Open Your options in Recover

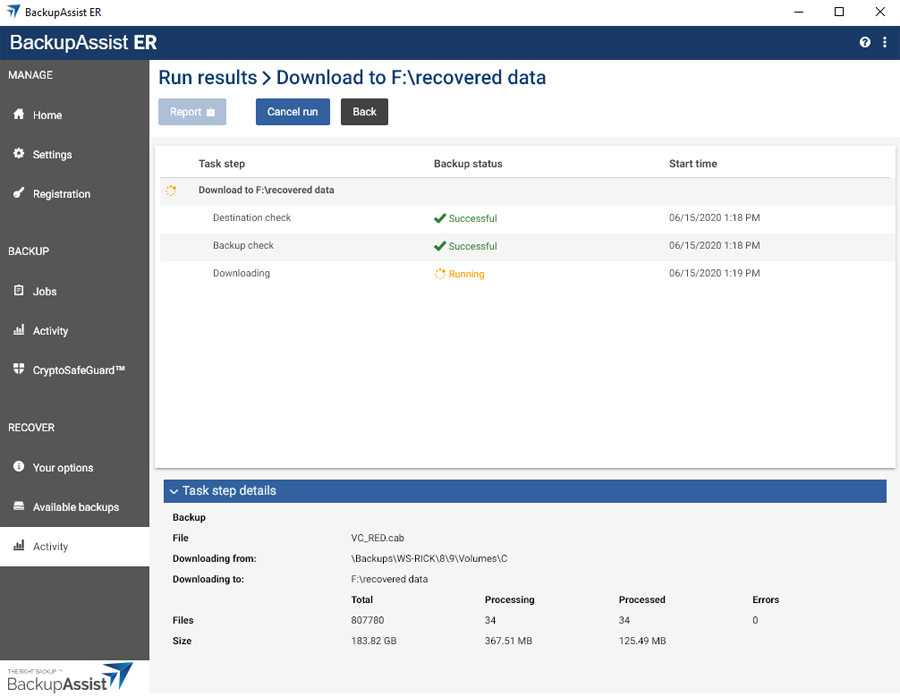click(x=75, y=467)
